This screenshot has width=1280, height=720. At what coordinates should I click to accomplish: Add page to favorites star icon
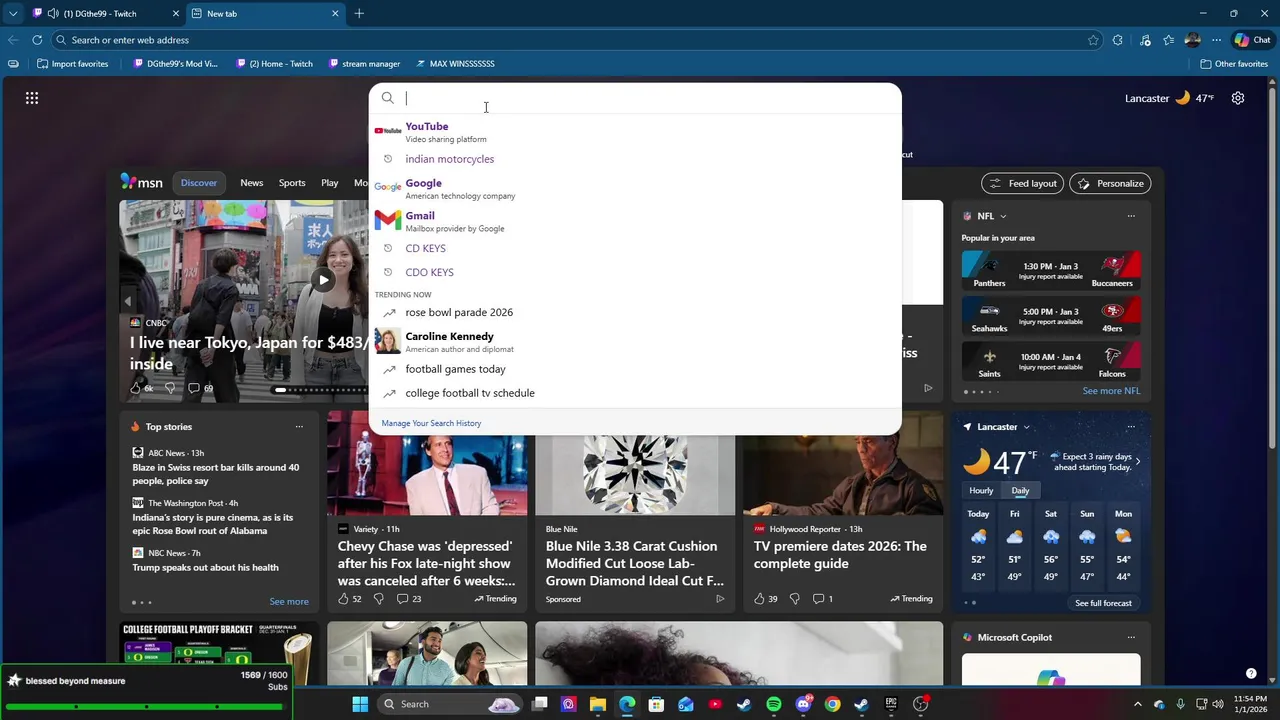coord(1093,40)
